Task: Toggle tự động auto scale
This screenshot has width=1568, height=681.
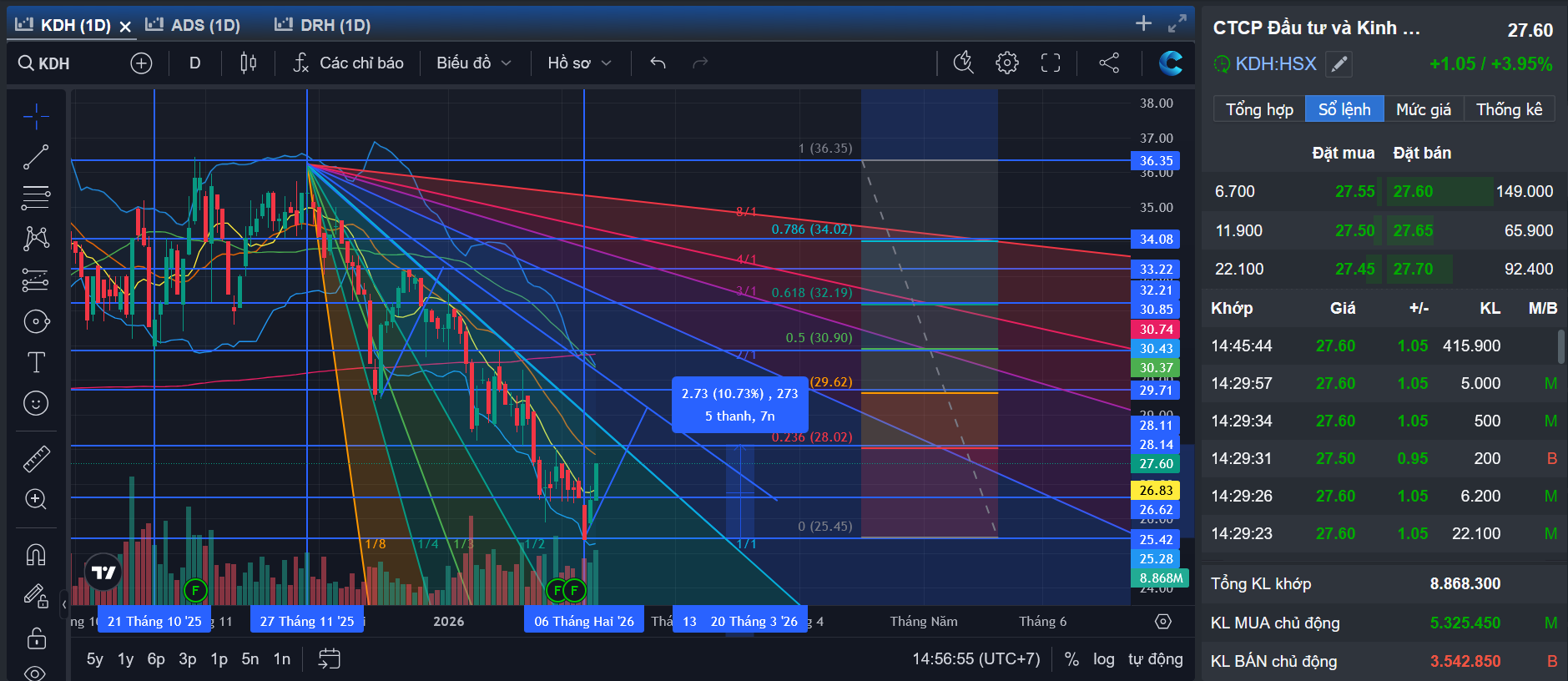Action: 1156,659
